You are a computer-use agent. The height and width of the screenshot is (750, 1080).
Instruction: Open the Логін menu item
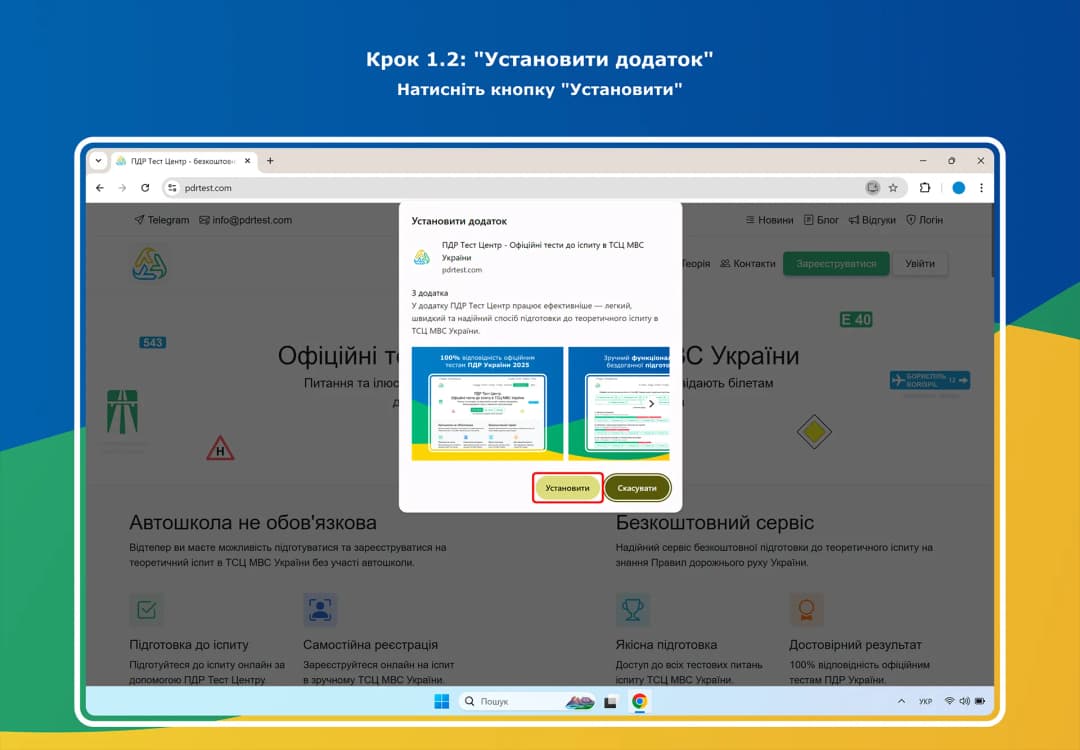pos(924,220)
